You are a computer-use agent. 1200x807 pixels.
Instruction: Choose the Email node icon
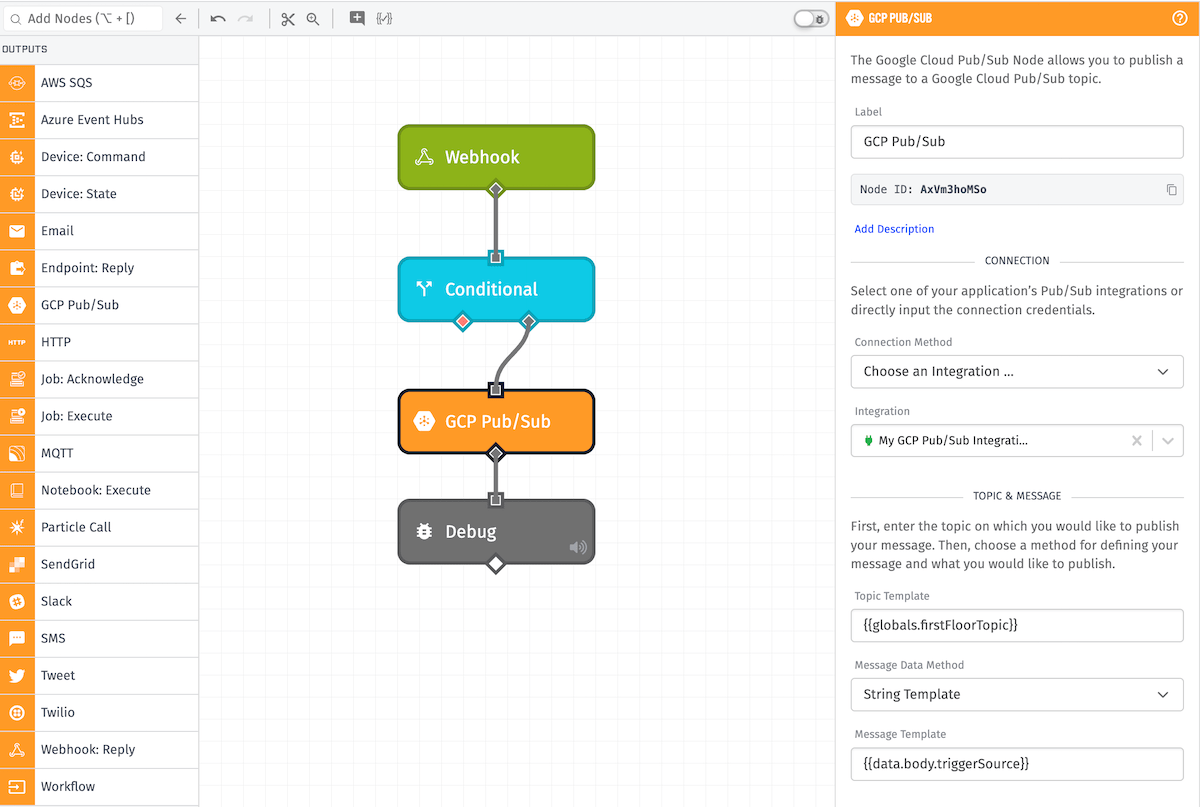[x=17, y=231]
